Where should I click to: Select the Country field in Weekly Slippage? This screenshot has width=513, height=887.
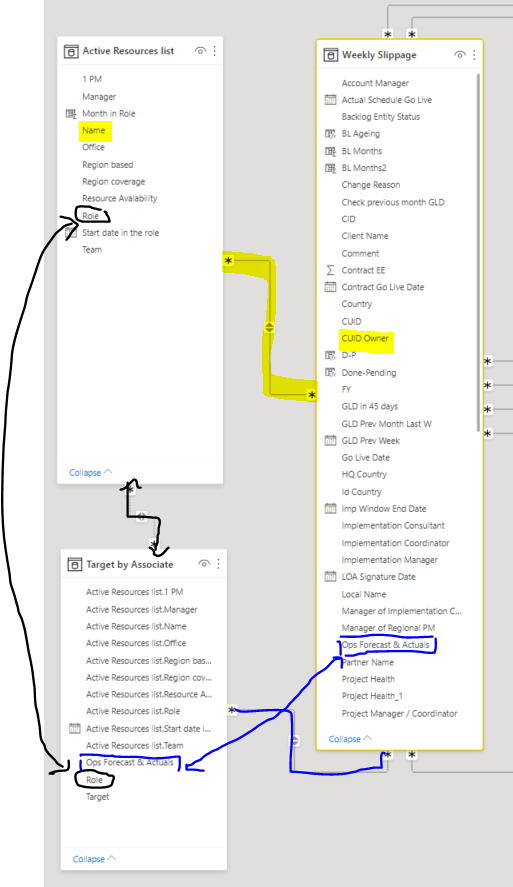(356, 304)
